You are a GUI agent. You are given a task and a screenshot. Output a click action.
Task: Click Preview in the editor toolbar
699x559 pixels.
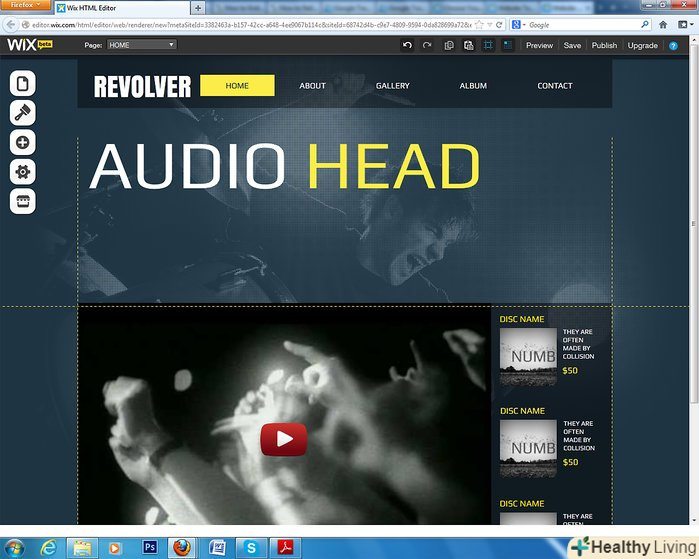pyautogui.click(x=539, y=45)
